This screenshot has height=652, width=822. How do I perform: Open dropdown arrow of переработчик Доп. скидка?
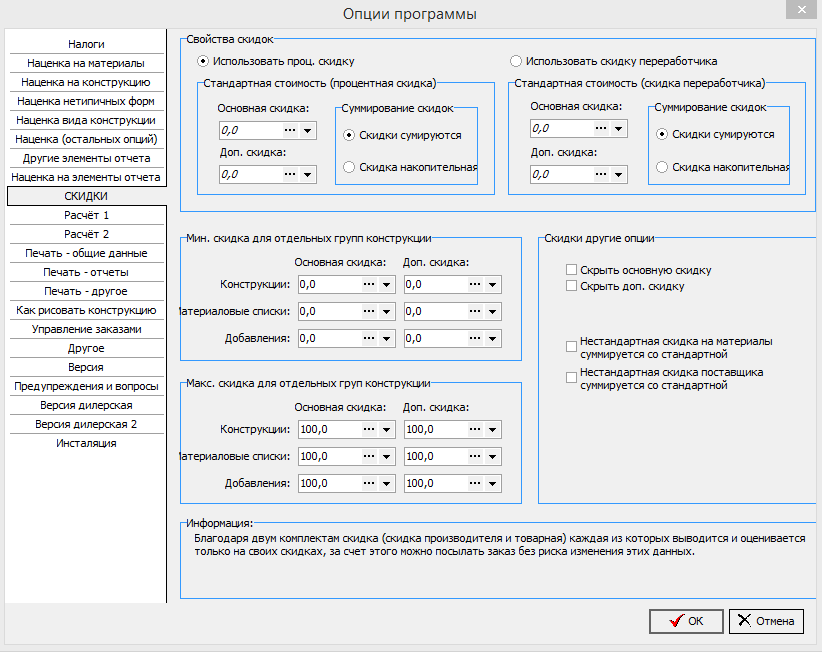pyautogui.click(x=619, y=174)
